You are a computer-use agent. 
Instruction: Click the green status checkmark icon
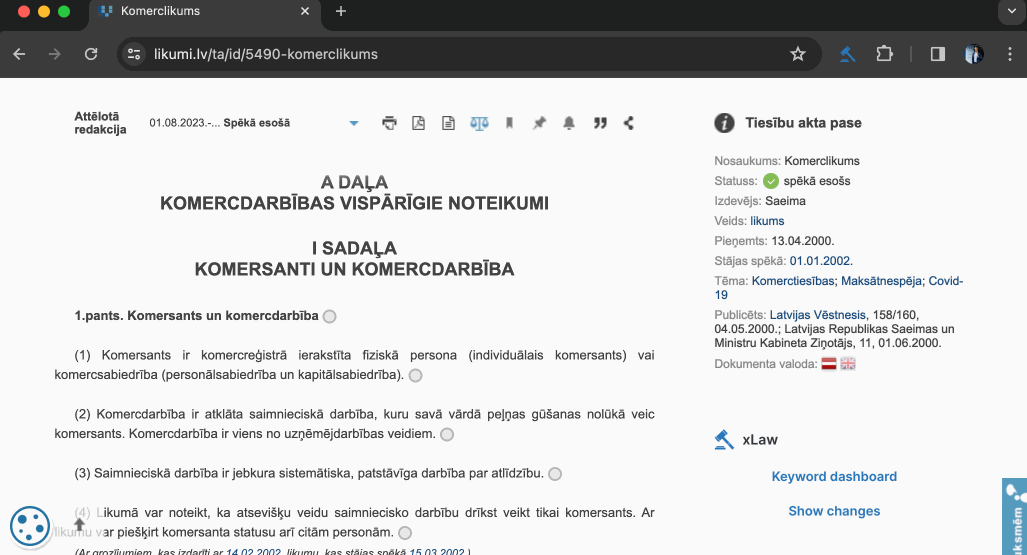771,181
